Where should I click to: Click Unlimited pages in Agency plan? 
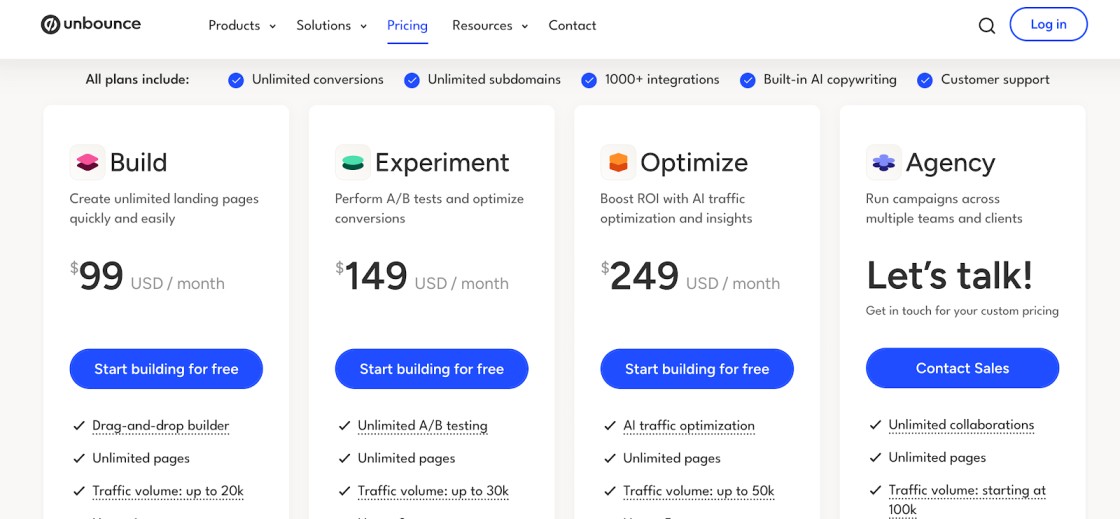coord(937,458)
